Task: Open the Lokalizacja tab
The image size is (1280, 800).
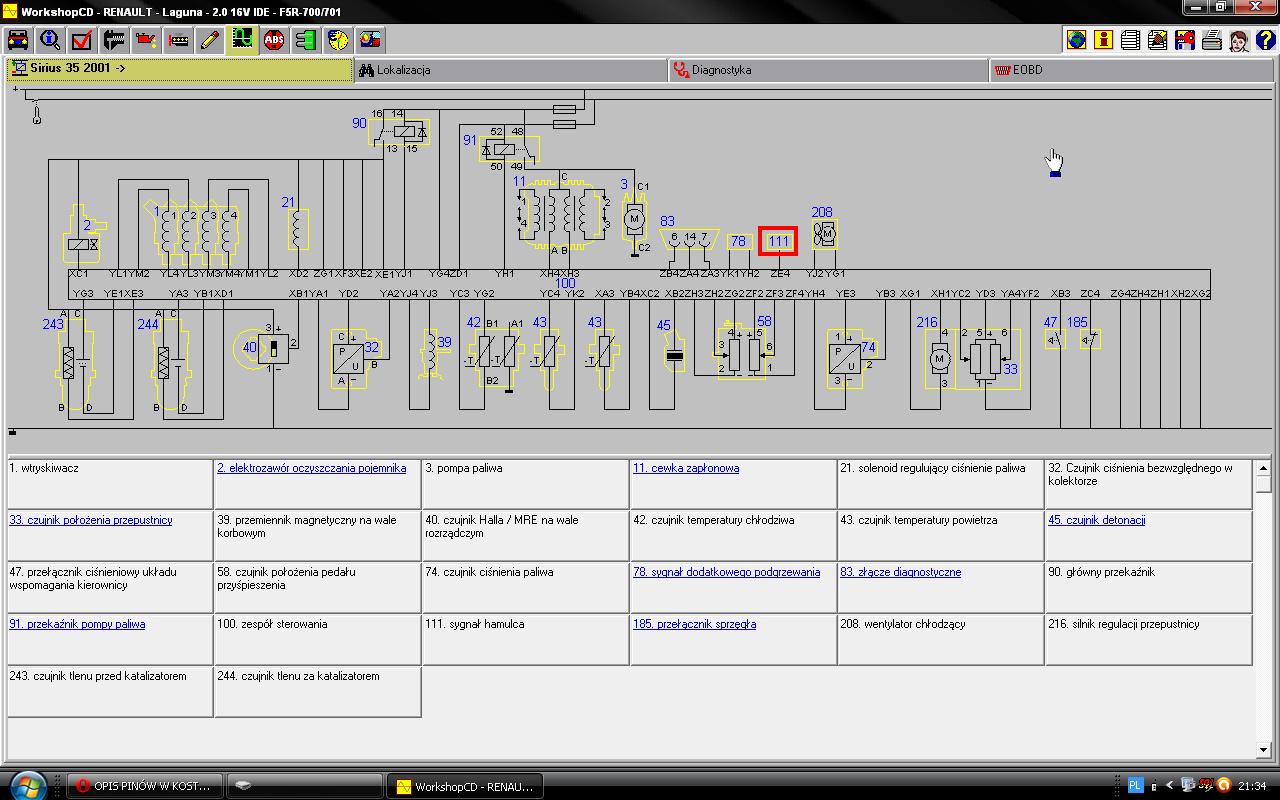Action: pyautogui.click(x=511, y=70)
